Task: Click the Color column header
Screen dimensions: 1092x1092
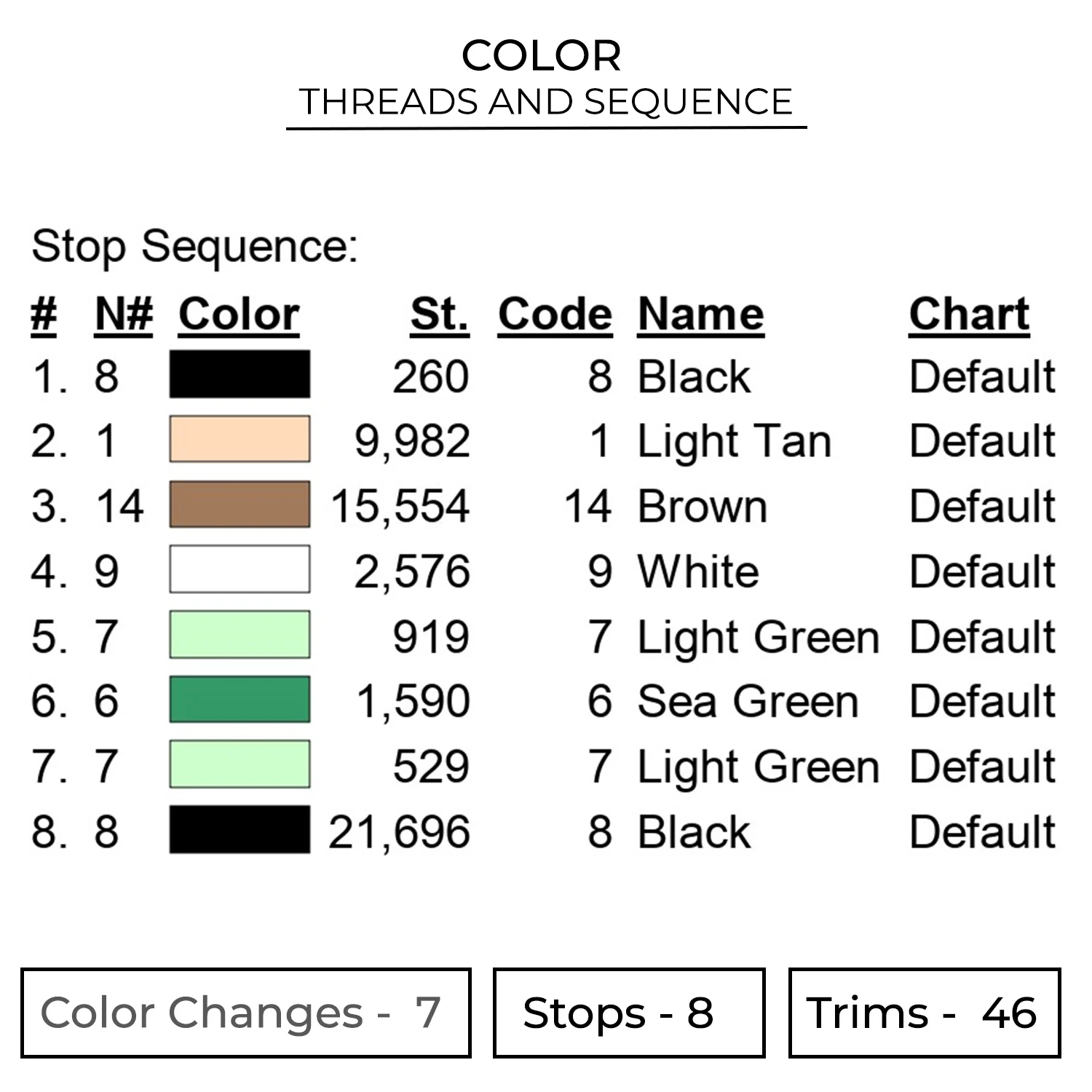Action: pyautogui.click(x=239, y=314)
